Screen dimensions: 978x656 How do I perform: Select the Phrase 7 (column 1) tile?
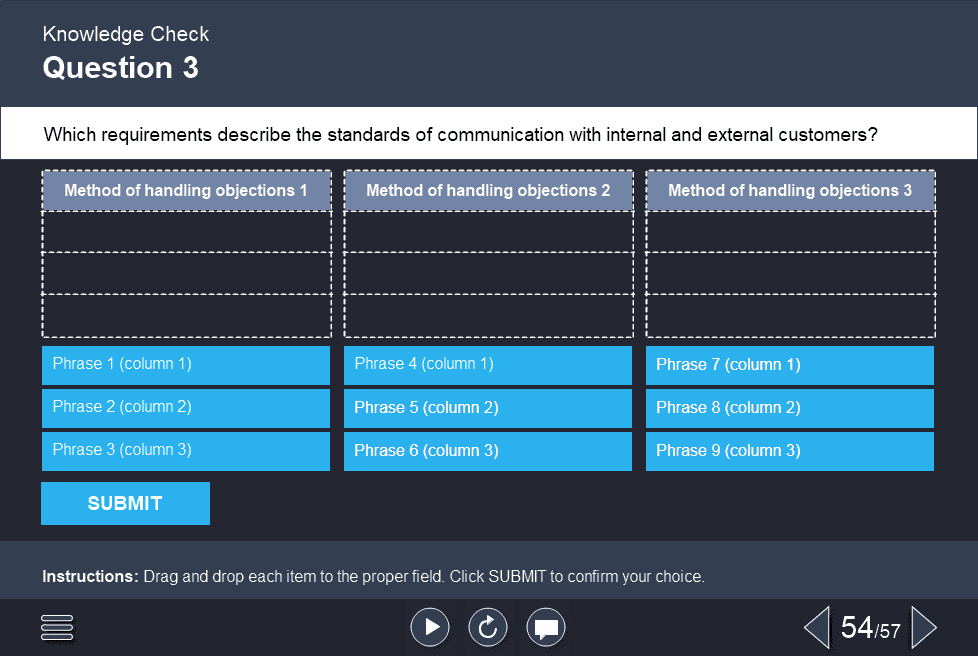click(789, 364)
